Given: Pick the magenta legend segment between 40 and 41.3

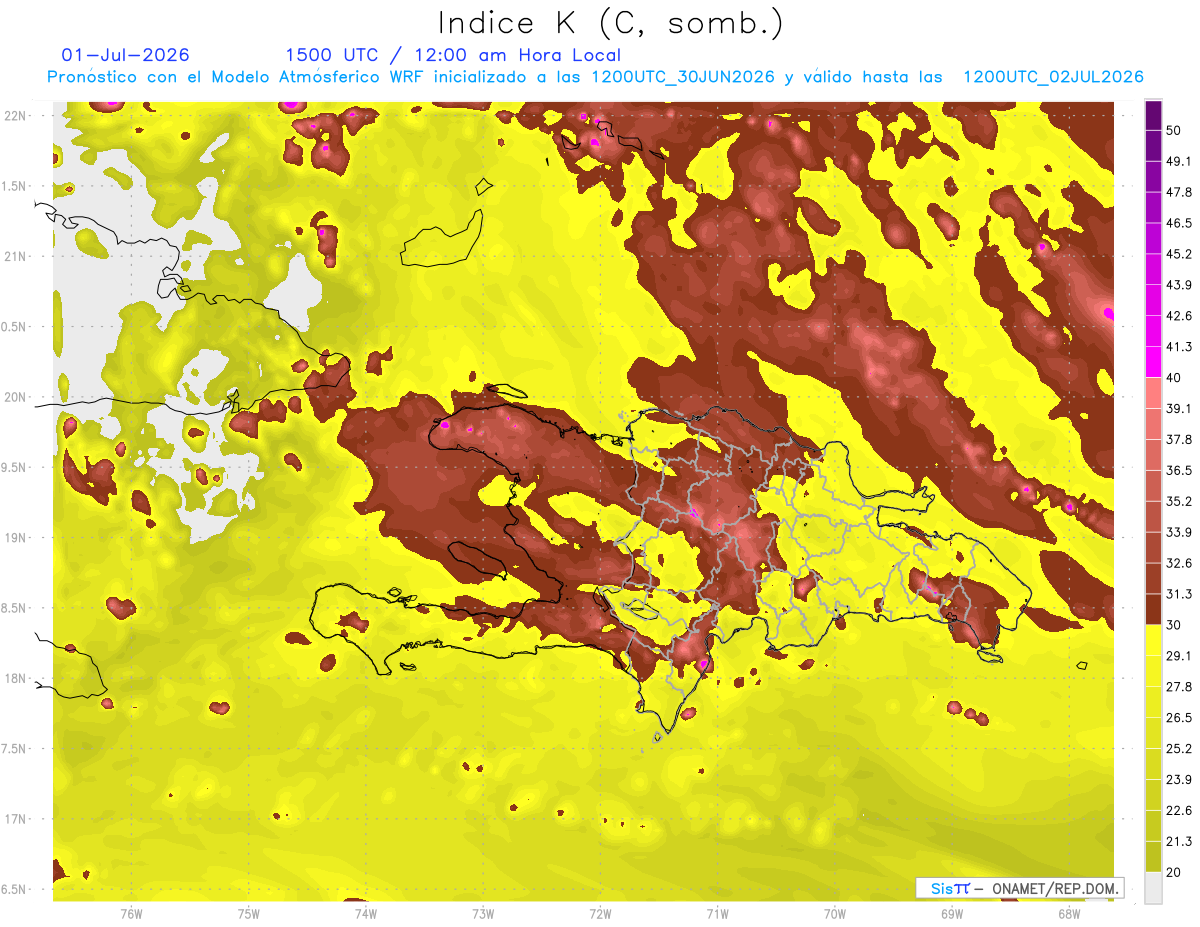Looking at the screenshot, I should pos(1153,362).
